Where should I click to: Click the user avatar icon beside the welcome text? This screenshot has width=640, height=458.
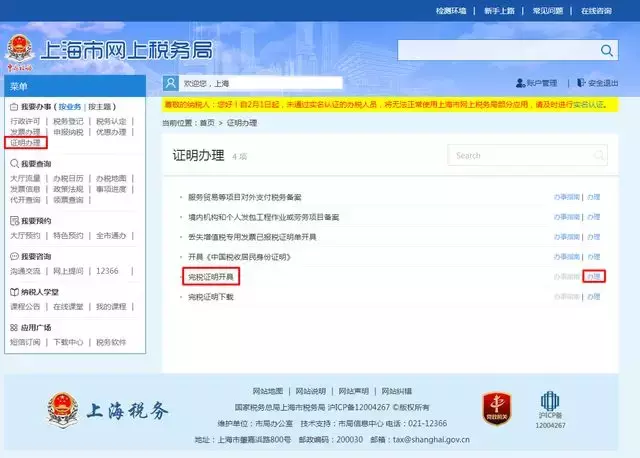coord(171,83)
